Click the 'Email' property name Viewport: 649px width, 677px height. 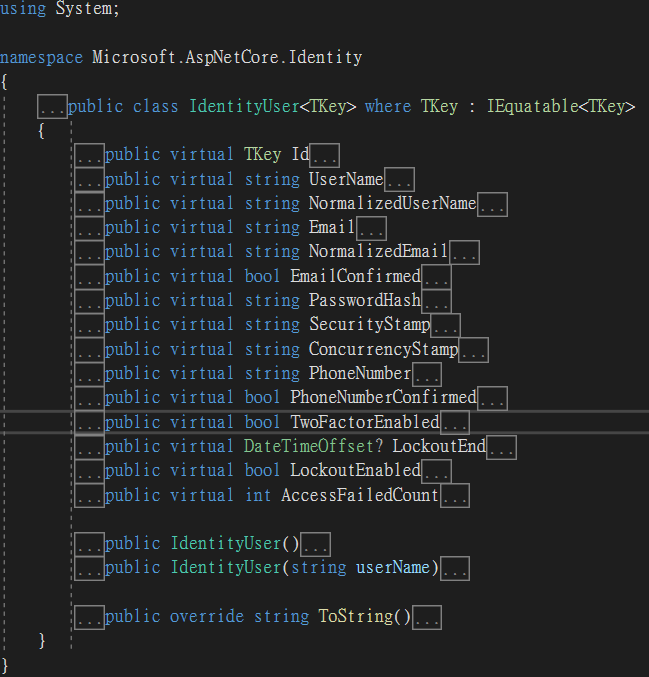pos(332,228)
